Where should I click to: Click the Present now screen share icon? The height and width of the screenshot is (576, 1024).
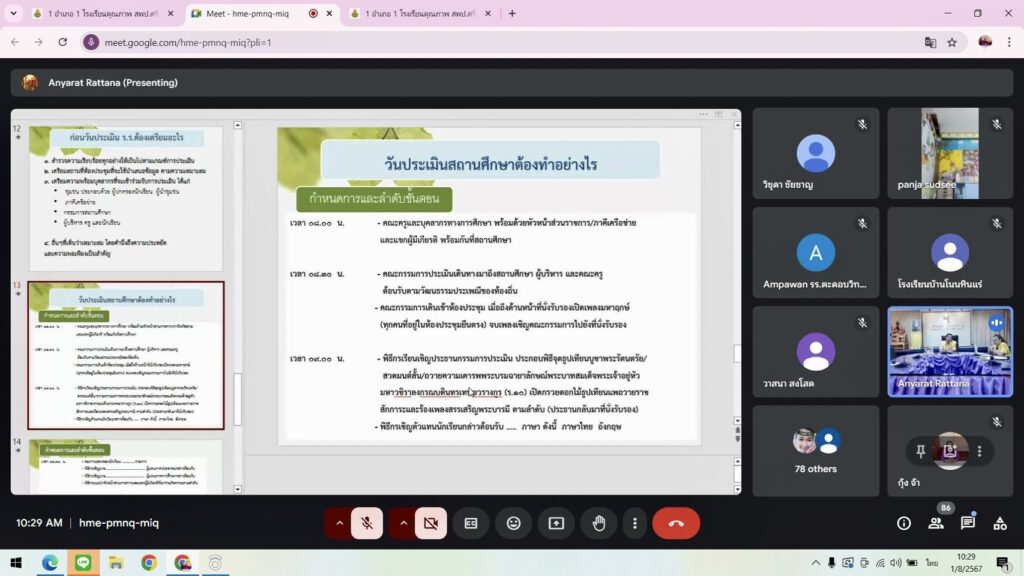(x=556, y=523)
